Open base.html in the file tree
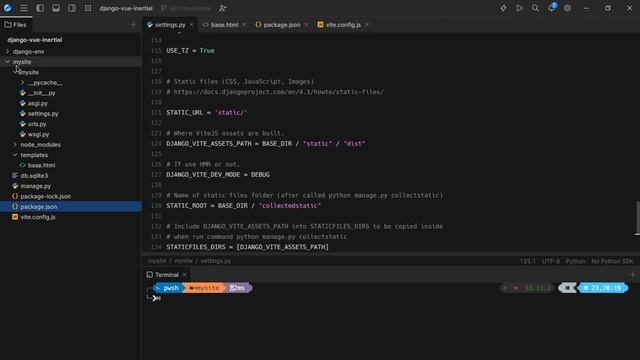 [42, 165]
